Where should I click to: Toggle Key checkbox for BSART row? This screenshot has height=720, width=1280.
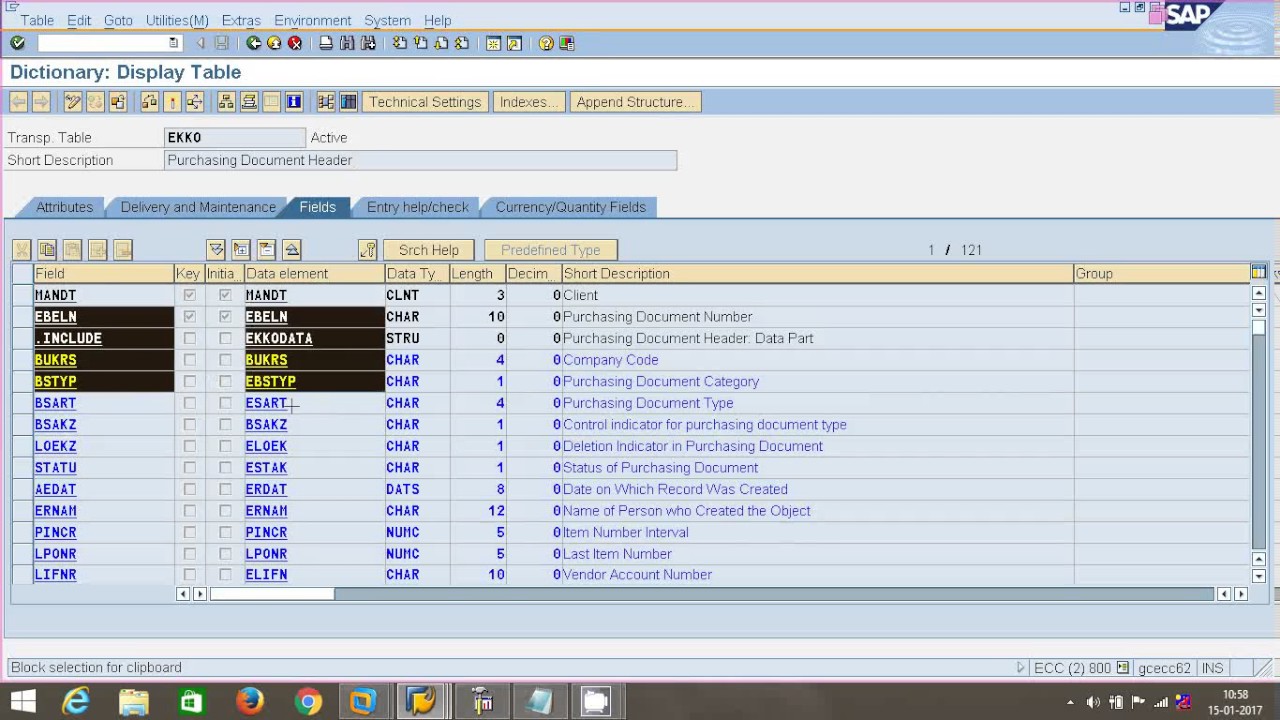click(x=189, y=403)
